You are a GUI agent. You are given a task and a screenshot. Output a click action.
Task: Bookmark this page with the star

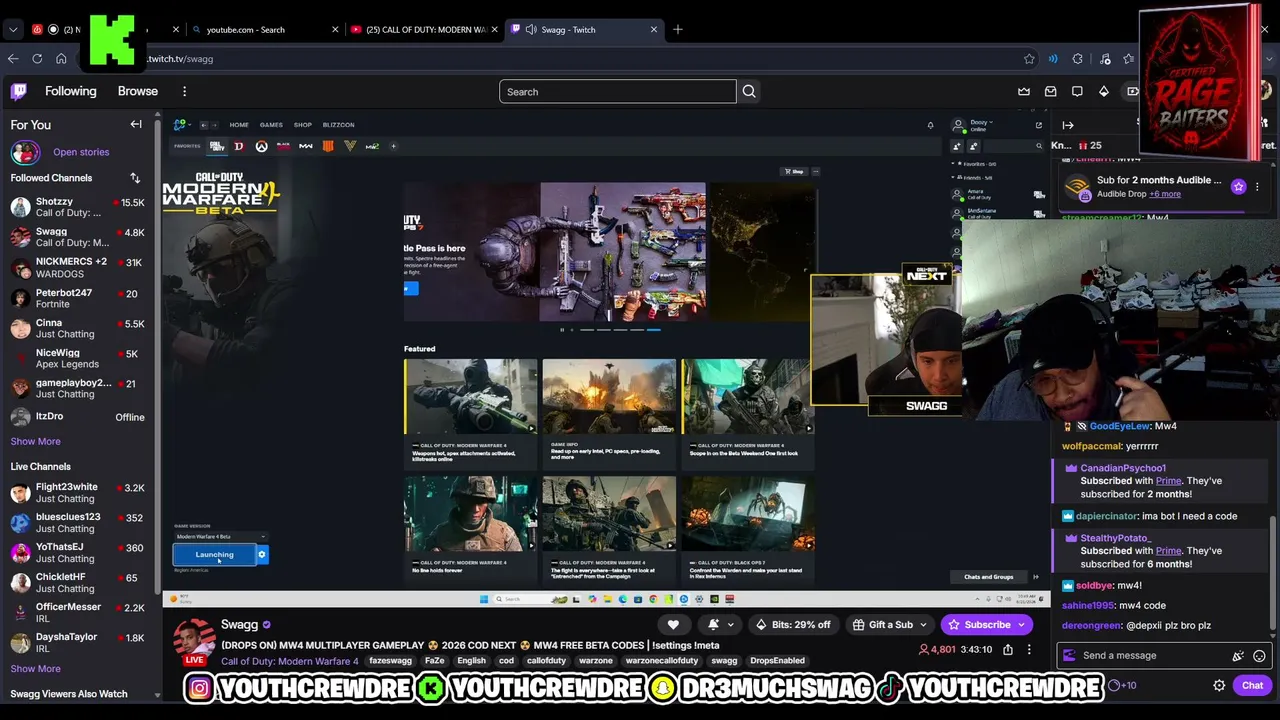tap(1029, 59)
